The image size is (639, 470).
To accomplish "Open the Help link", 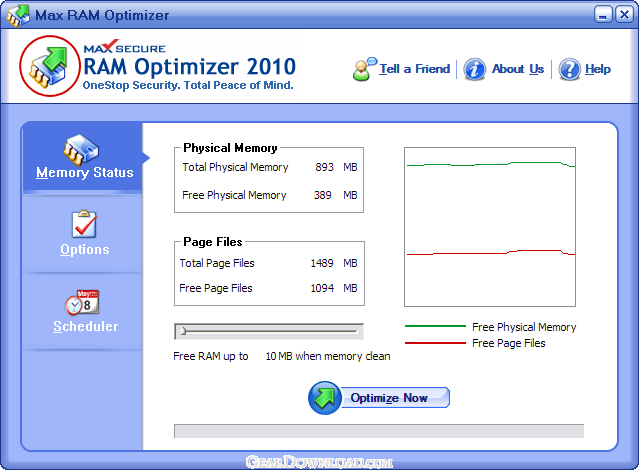I will [598, 69].
